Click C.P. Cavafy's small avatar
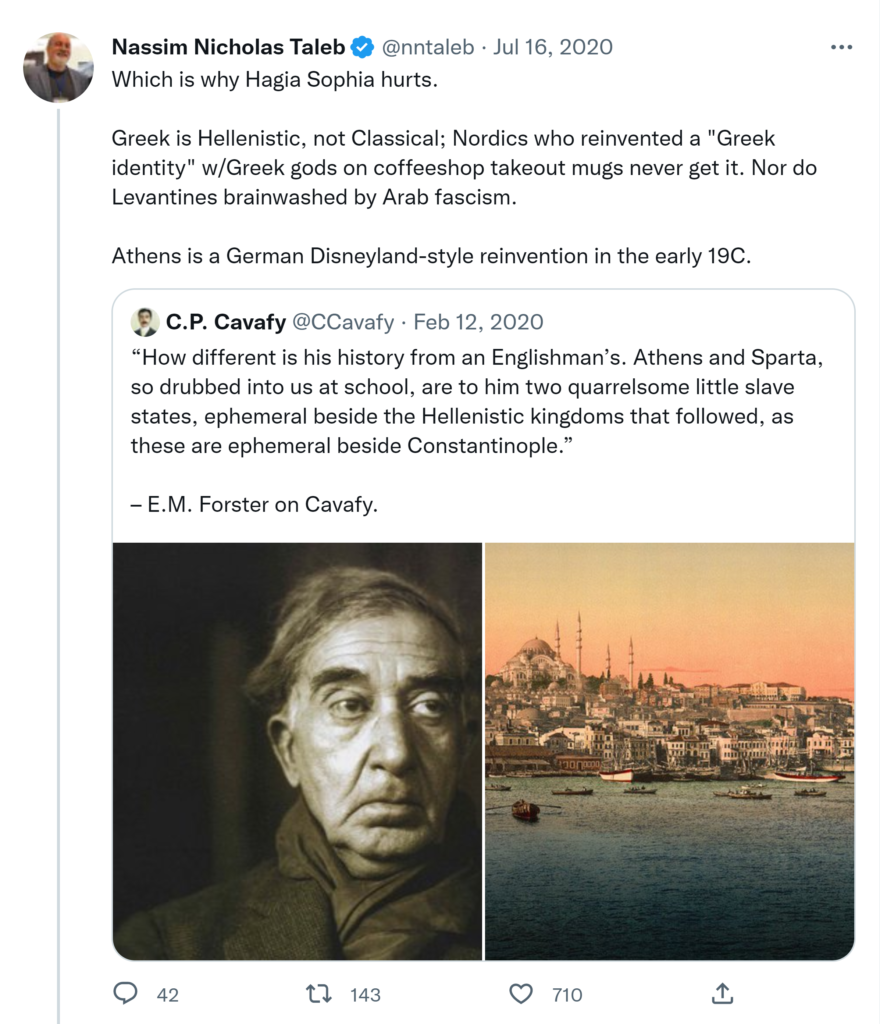 [x=145, y=322]
